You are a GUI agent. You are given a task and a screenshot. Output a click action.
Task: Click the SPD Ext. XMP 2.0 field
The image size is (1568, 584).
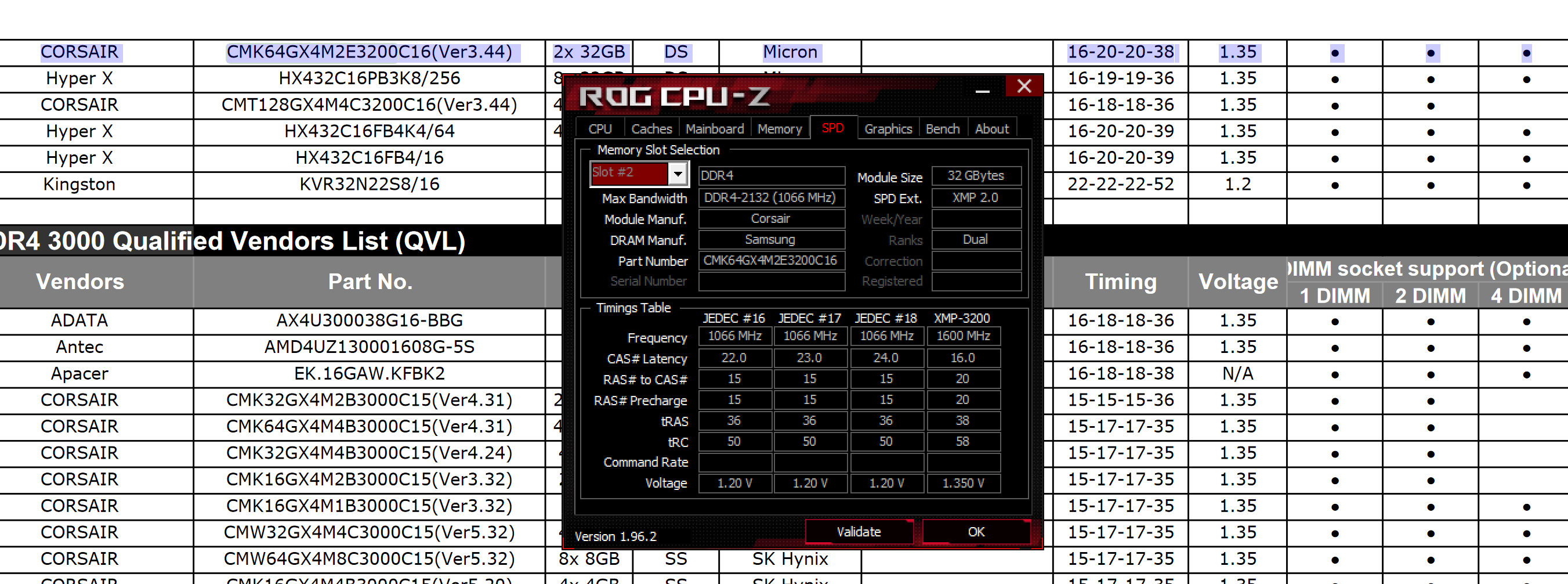click(976, 197)
